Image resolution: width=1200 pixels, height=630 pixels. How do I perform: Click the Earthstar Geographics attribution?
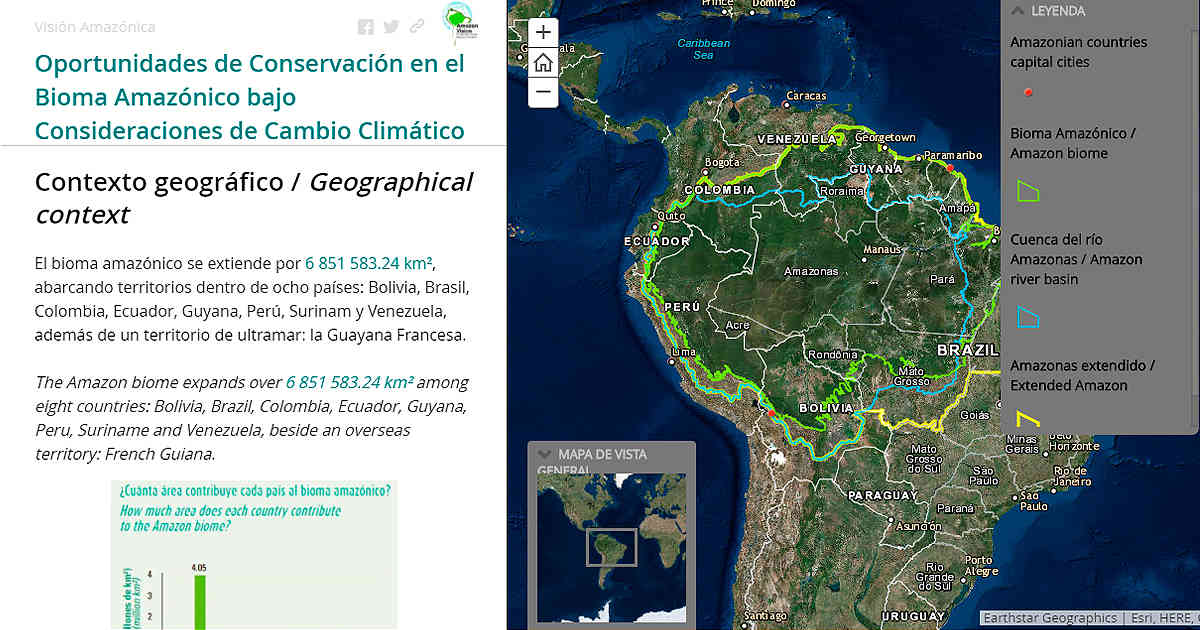click(x=1049, y=618)
